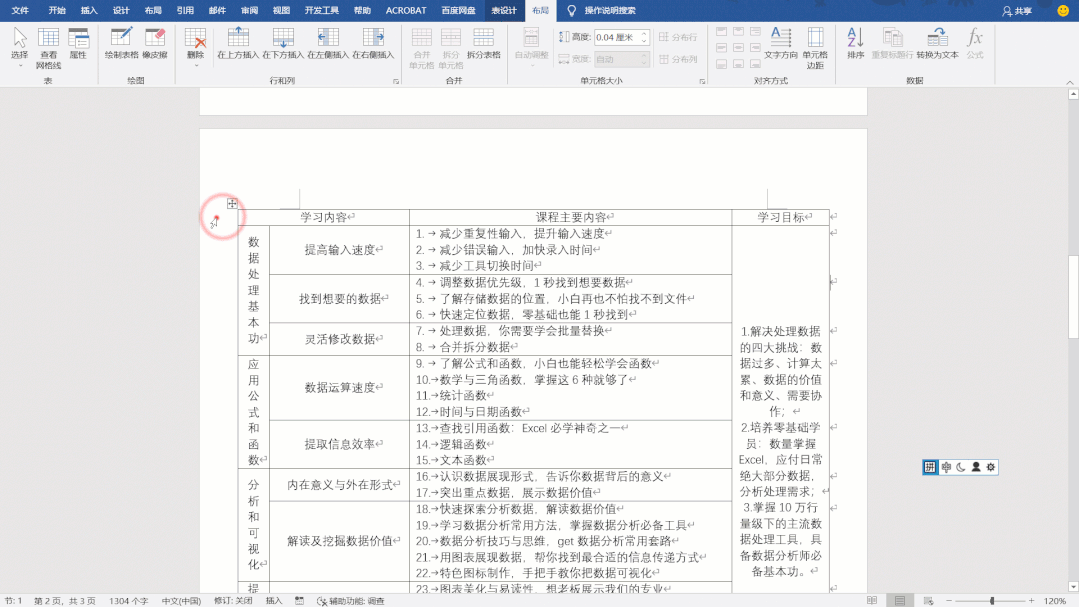Click 转换为文本 convert to text

(x=937, y=43)
